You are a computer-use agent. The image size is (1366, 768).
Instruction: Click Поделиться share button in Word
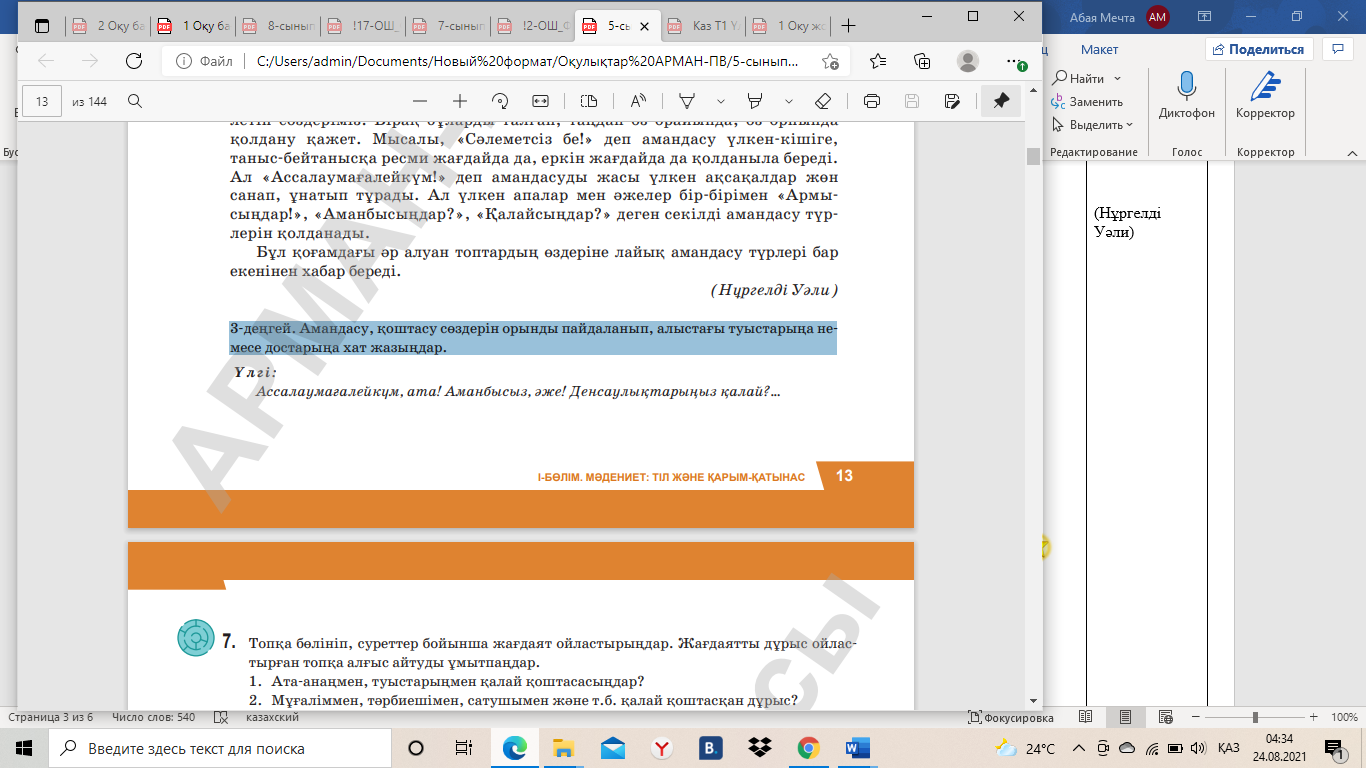pos(1257,49)
